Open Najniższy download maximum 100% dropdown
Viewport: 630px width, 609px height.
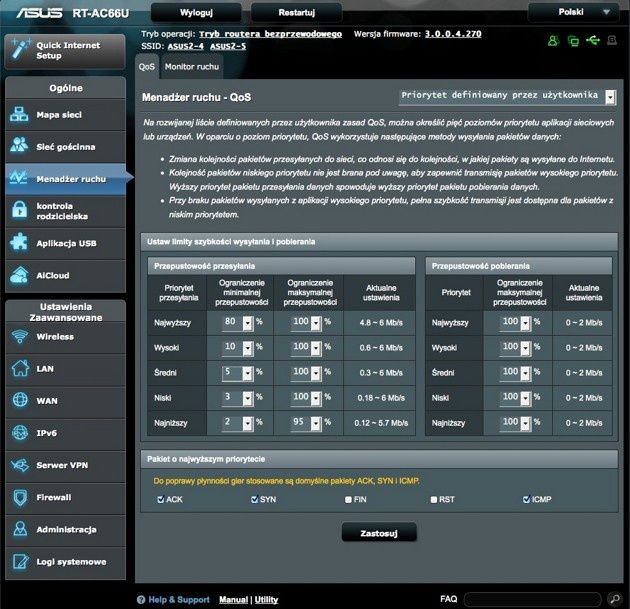(x=515, y=423)
